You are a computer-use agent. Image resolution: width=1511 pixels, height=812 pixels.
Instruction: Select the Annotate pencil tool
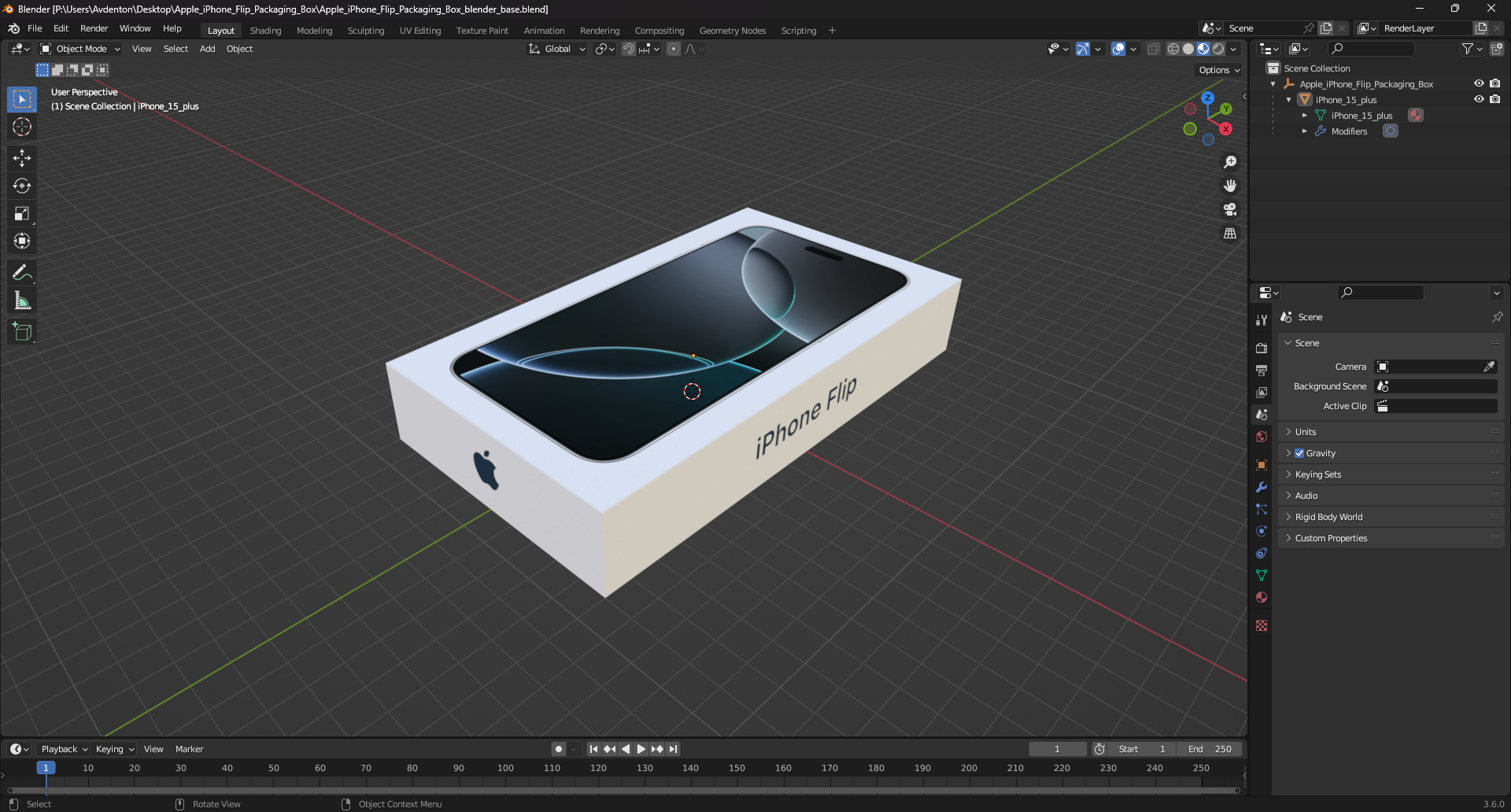[x=22, y=273]
